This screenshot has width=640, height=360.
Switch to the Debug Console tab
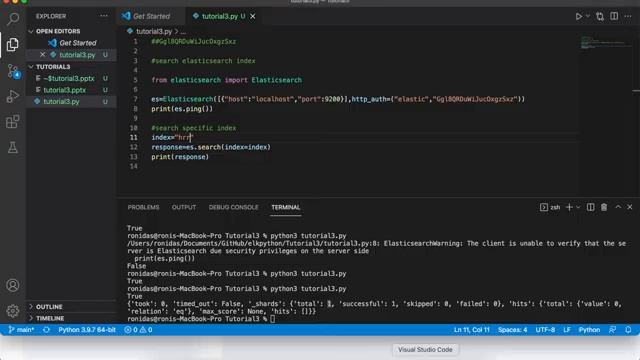point(233,207)
